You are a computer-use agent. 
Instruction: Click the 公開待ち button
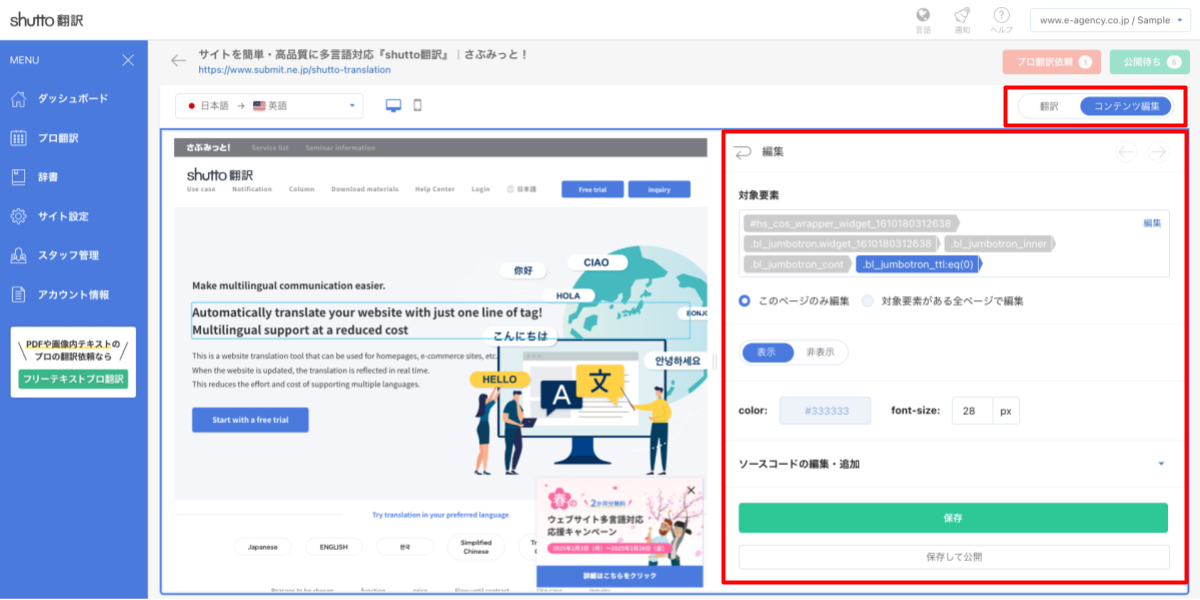[x=1149, y=62]
